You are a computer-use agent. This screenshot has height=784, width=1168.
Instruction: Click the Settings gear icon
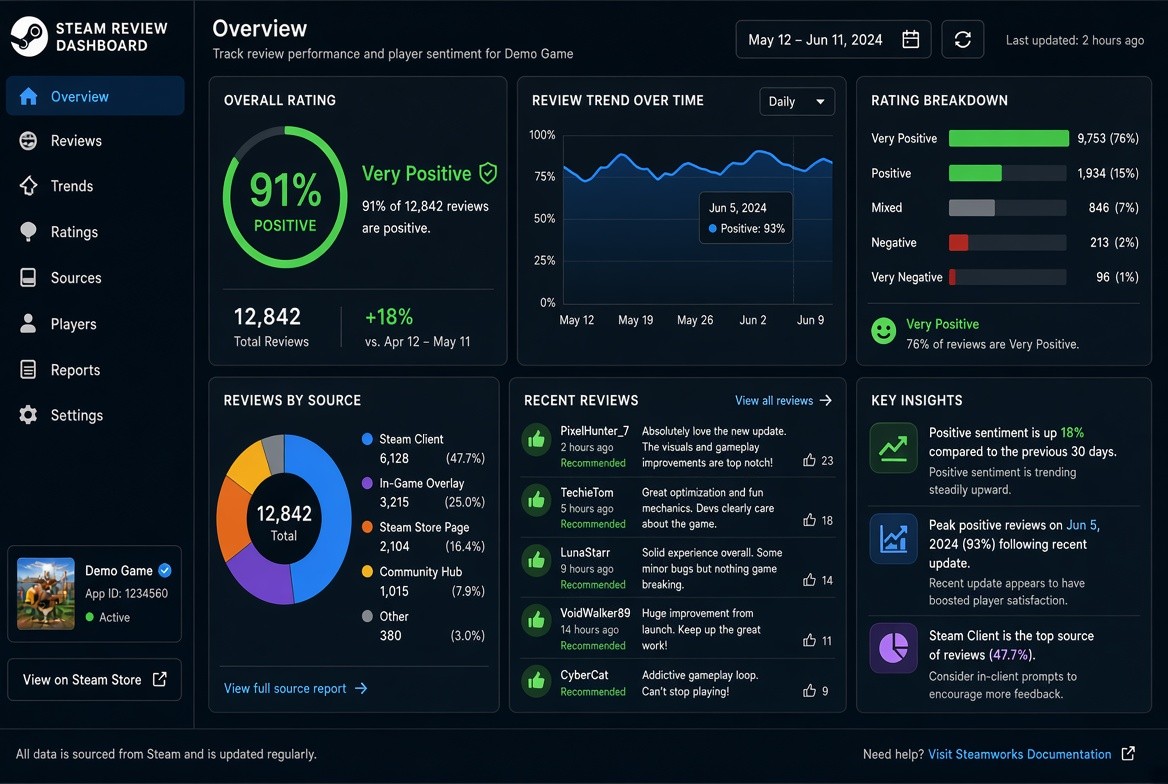click(x=28, y=415)
